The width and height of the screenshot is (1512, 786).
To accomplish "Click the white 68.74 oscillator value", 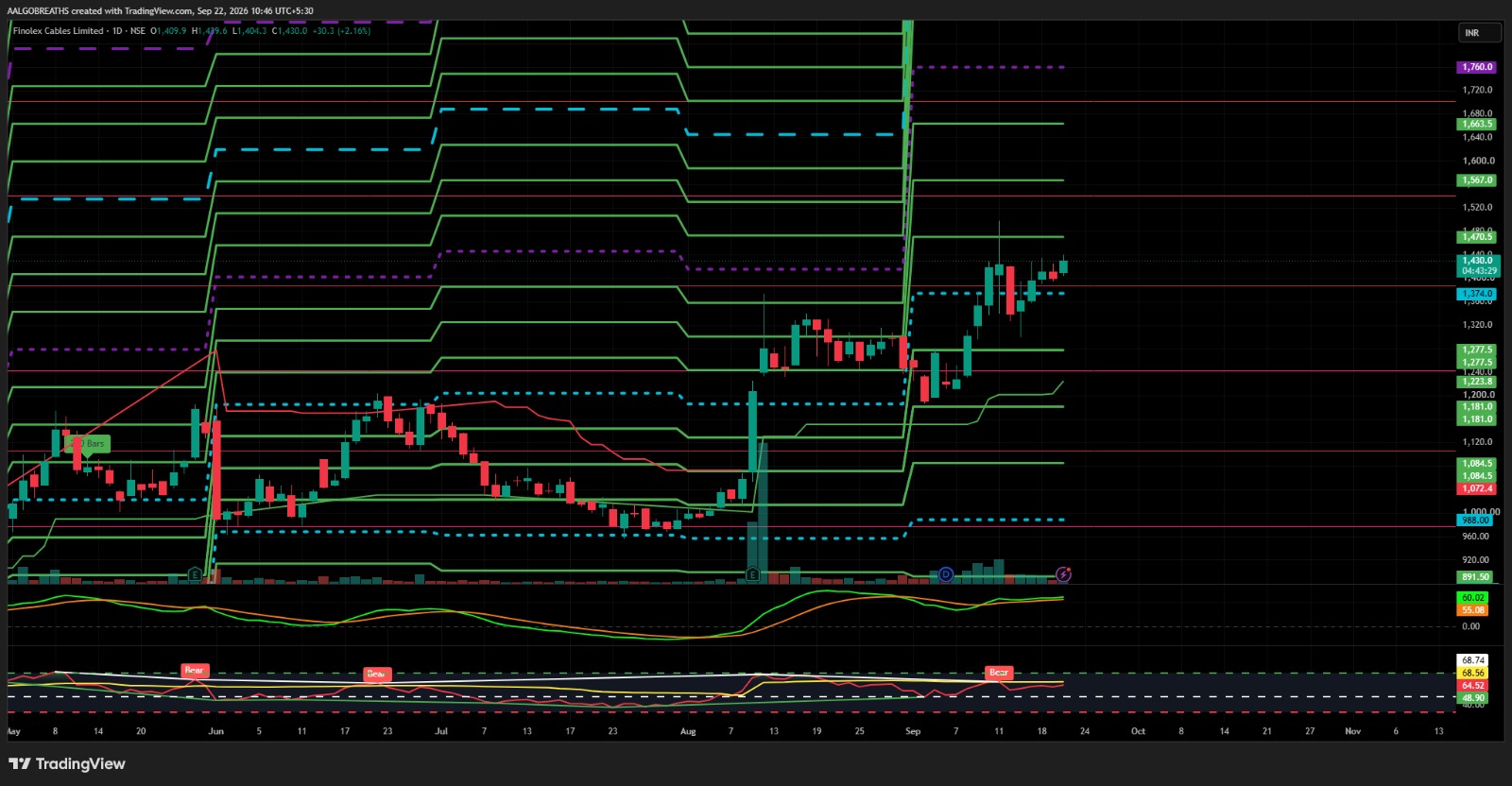I will point(1472,660).
